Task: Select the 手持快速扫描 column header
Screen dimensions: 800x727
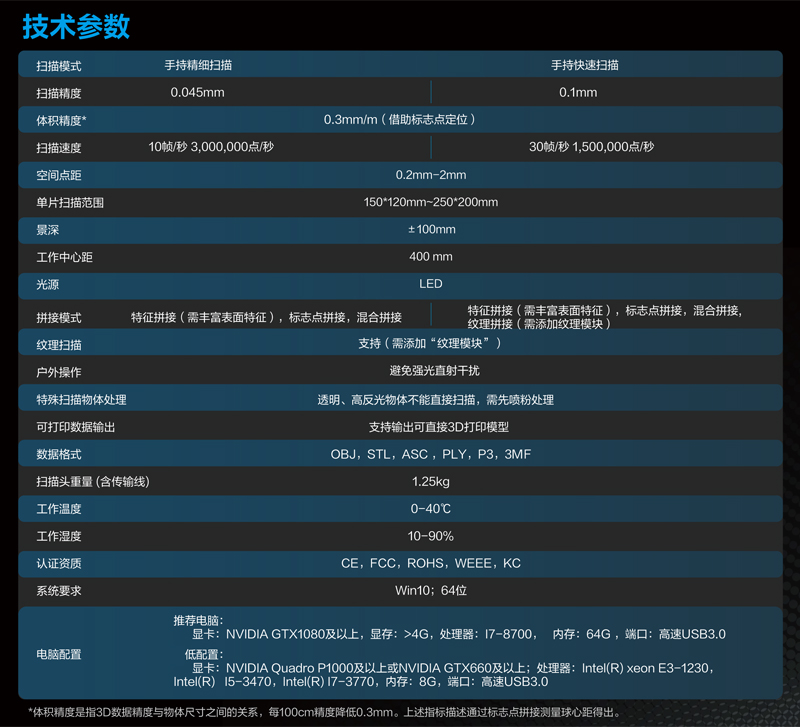Action: [584, 66]
